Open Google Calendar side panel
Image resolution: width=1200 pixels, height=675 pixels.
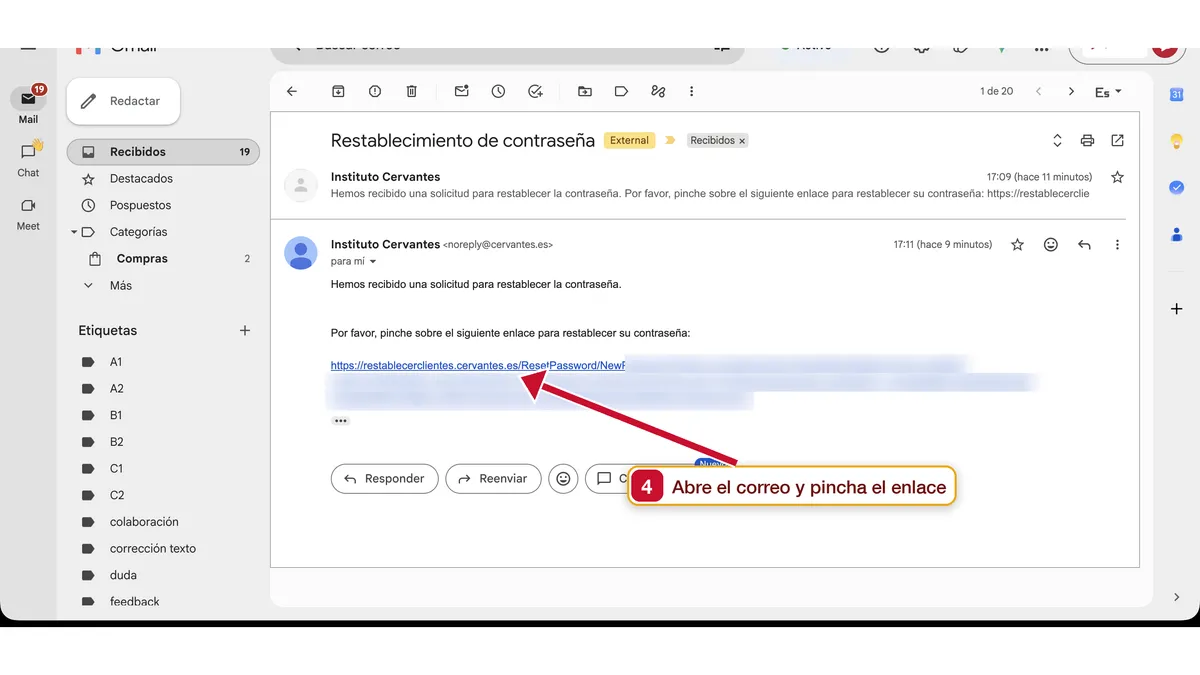[1177, 95]
